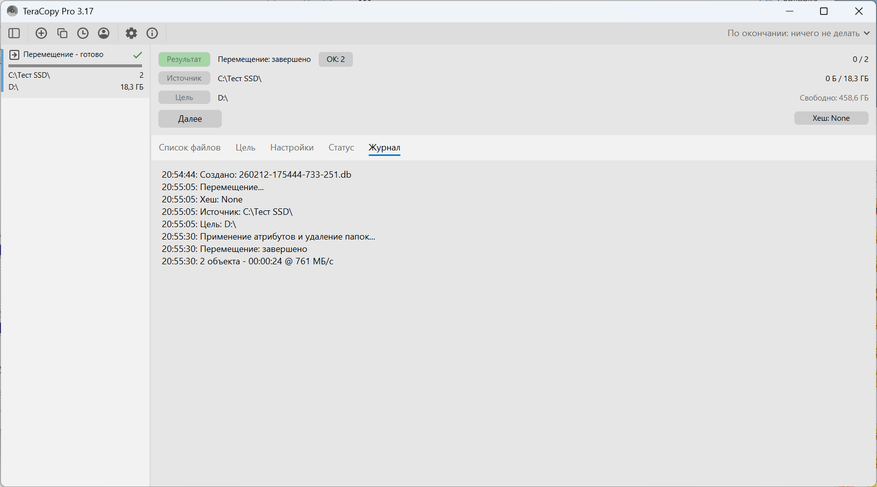The height and width of the screenshot is (487, 877).
Task: Click the TeraCopy app icon in title bar
Action: tap(12, 11)
